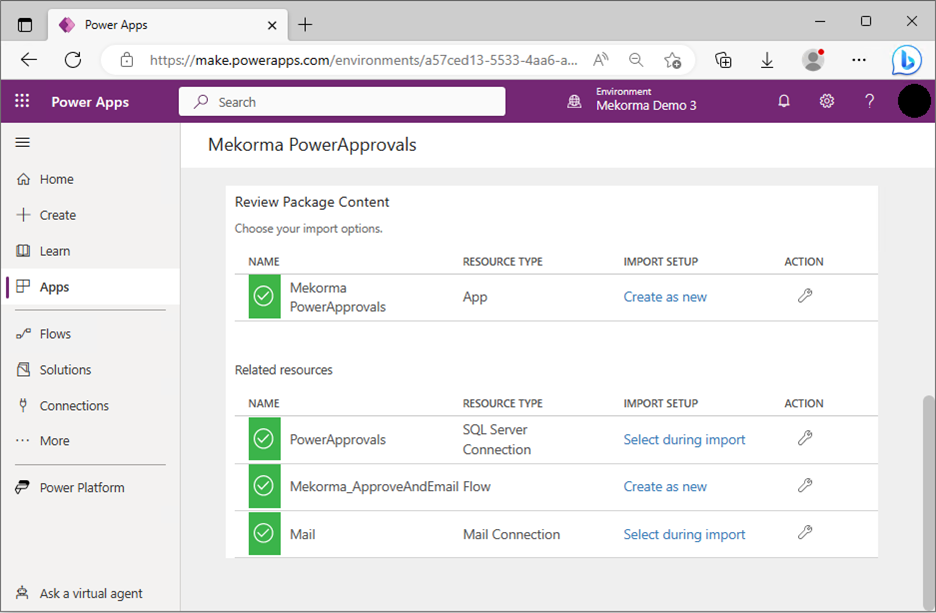Viewport: 936px width, 613px height.
Task: Open the Bing Copilot sidebar icon
Action: 906,60
